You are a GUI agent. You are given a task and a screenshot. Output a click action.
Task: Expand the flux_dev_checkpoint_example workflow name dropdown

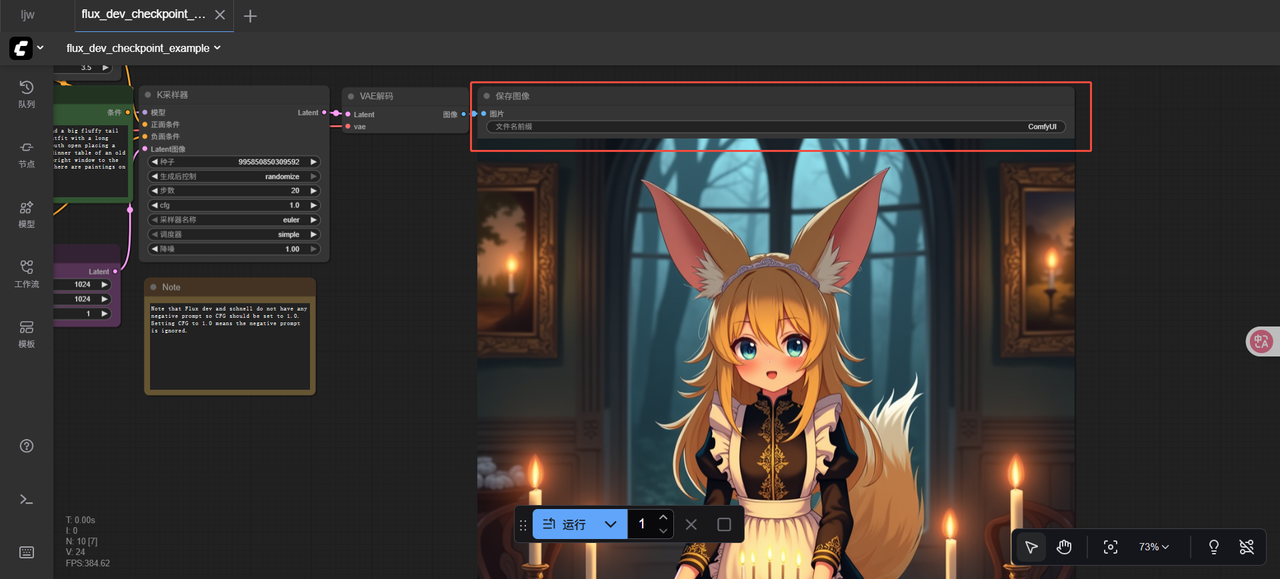tap(144, 48)
